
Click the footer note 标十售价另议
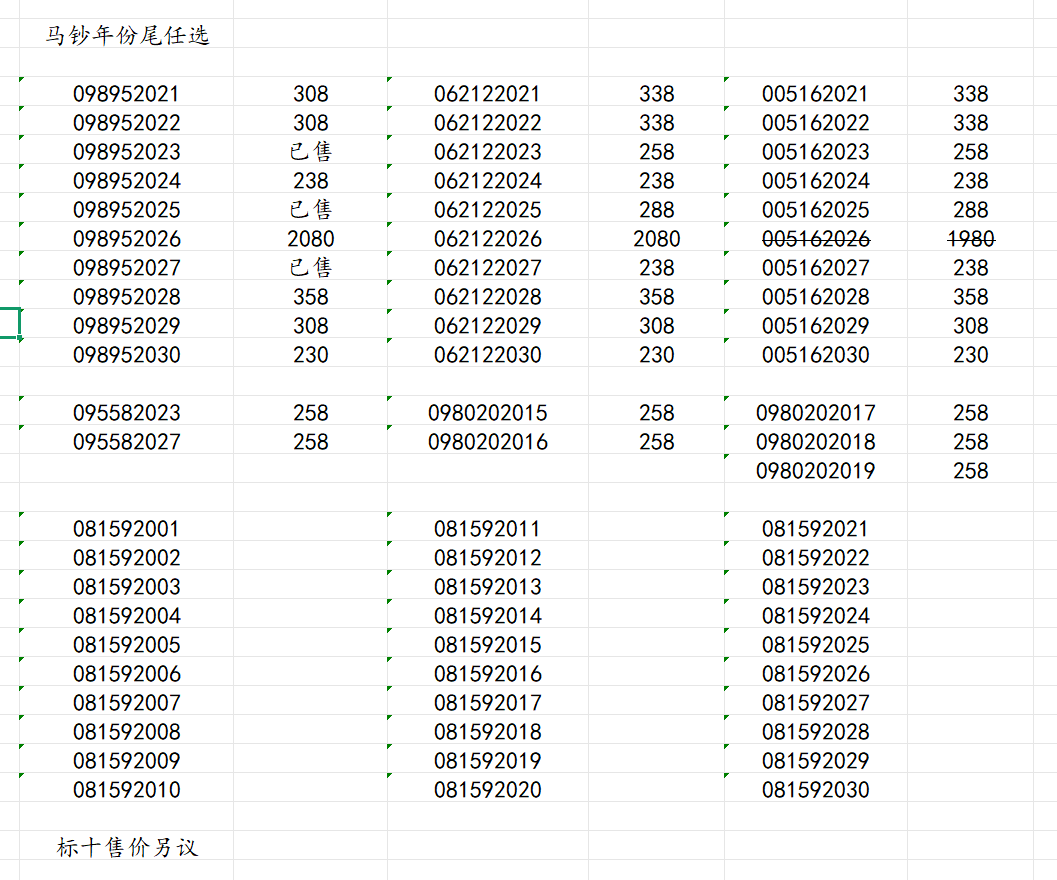127,848
